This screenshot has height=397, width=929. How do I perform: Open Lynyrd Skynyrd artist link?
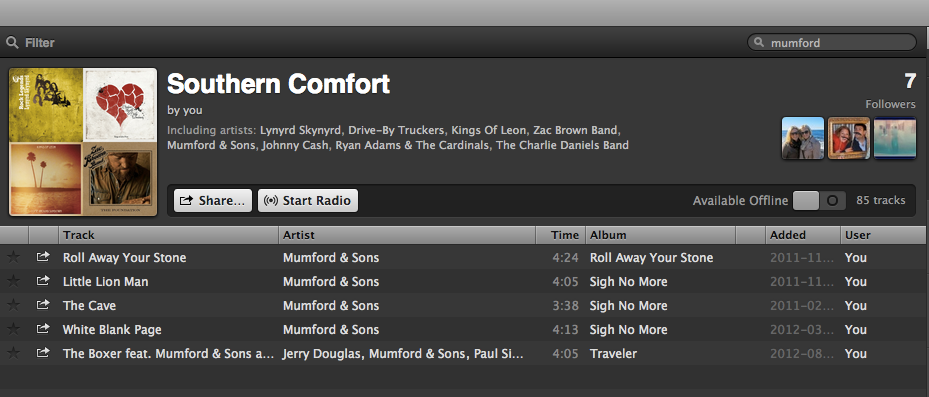click(300, 130)
